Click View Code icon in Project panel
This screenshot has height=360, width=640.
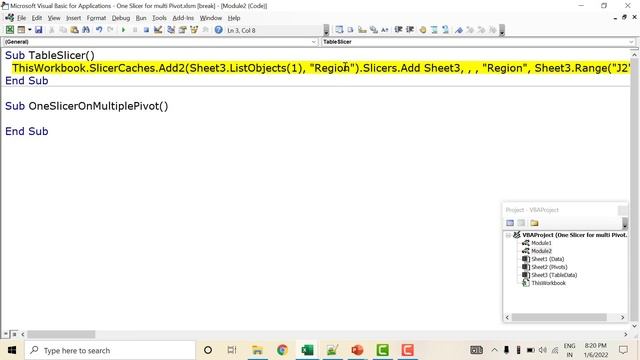pos(510,223)
